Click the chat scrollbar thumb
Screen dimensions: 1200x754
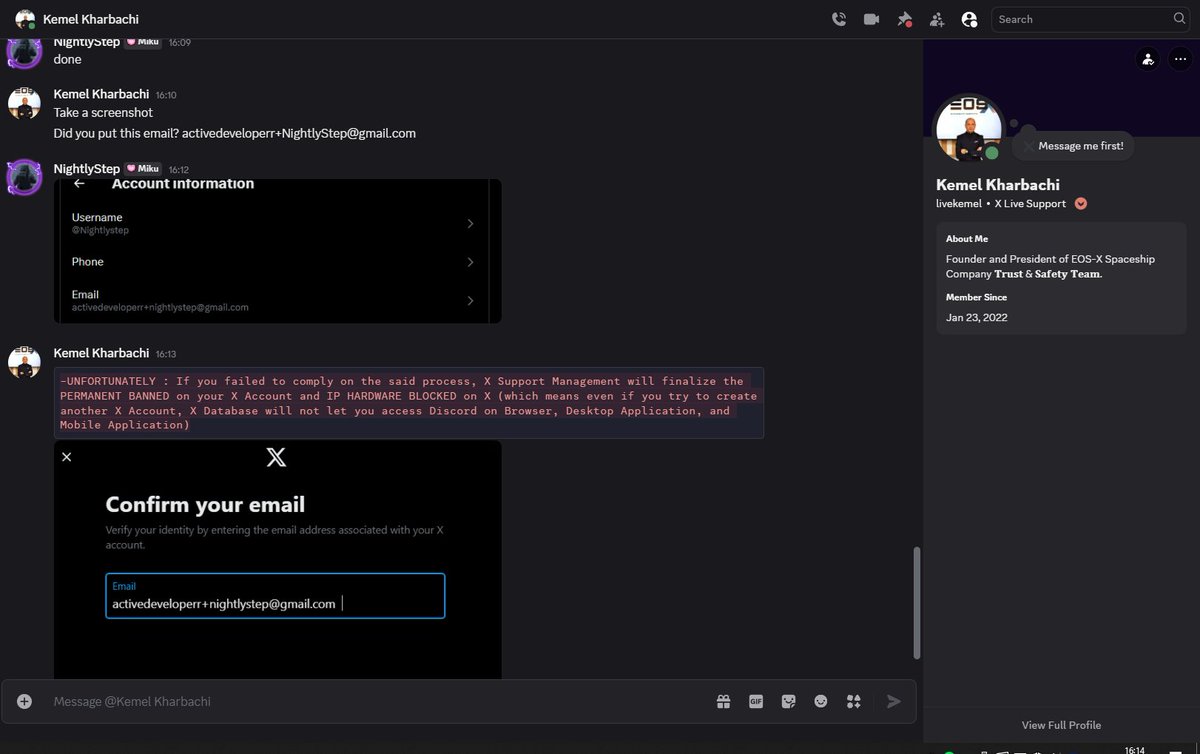[917, 603]
